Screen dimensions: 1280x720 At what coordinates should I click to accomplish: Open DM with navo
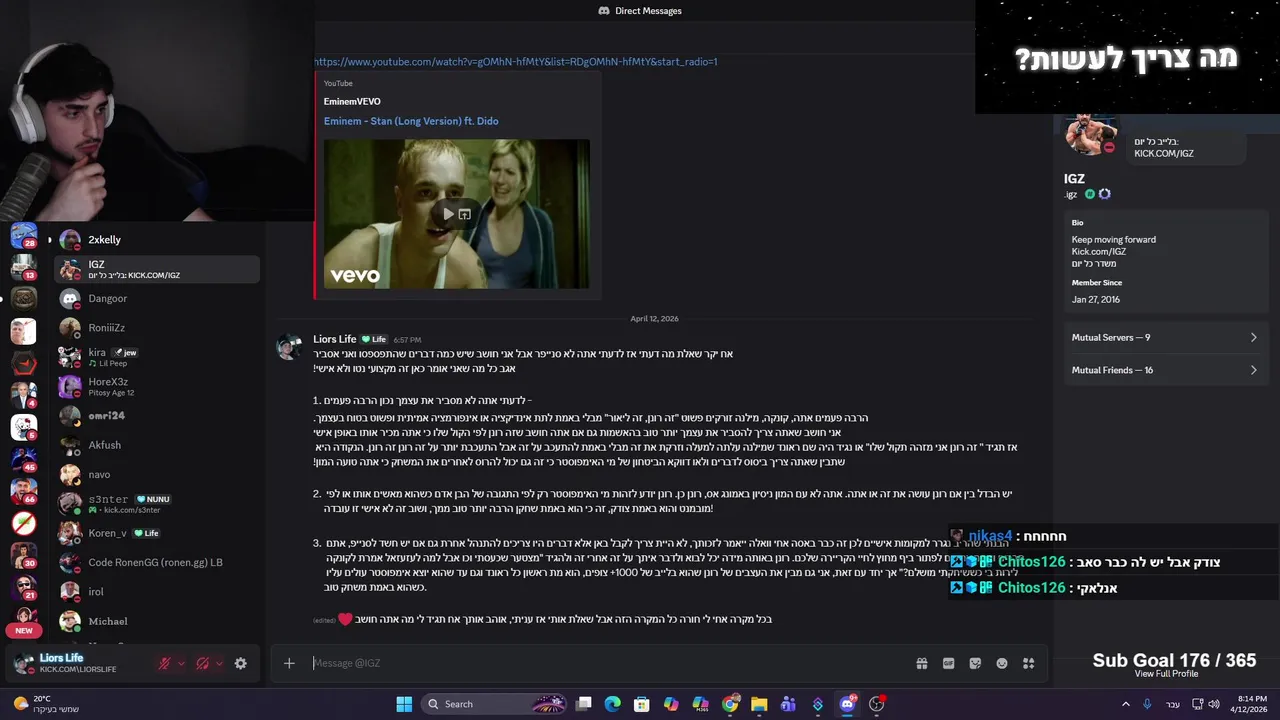157,474
